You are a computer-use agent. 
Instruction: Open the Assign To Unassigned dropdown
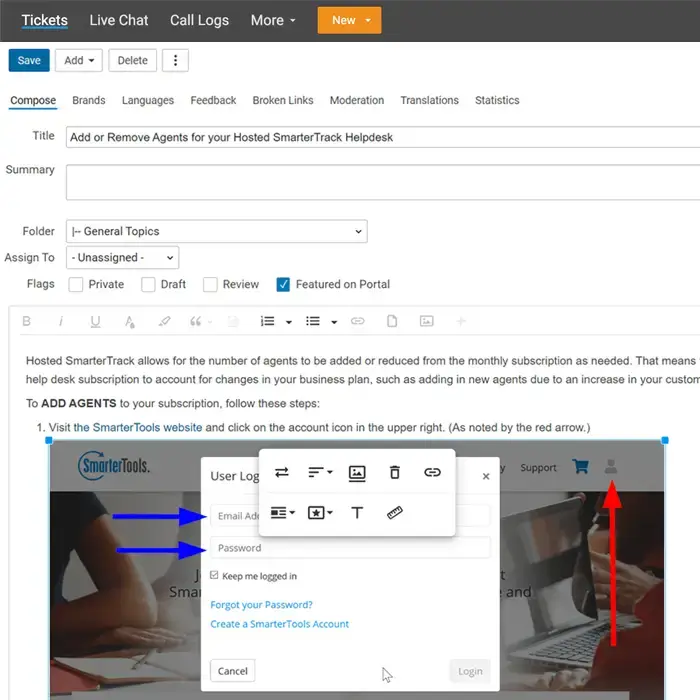[x=122, y=258]
